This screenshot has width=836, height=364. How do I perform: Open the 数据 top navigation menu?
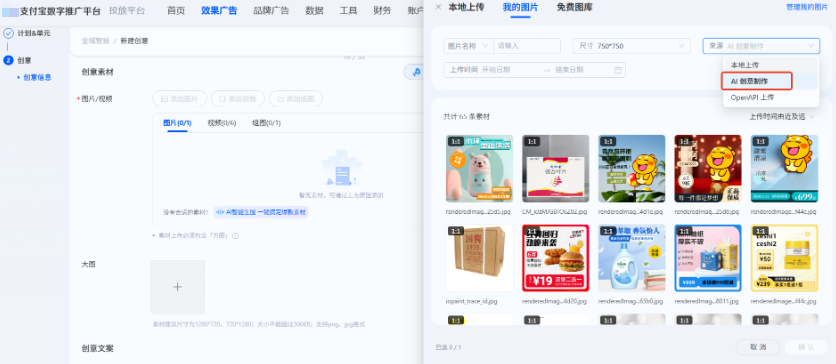click(x=315, y=11)
